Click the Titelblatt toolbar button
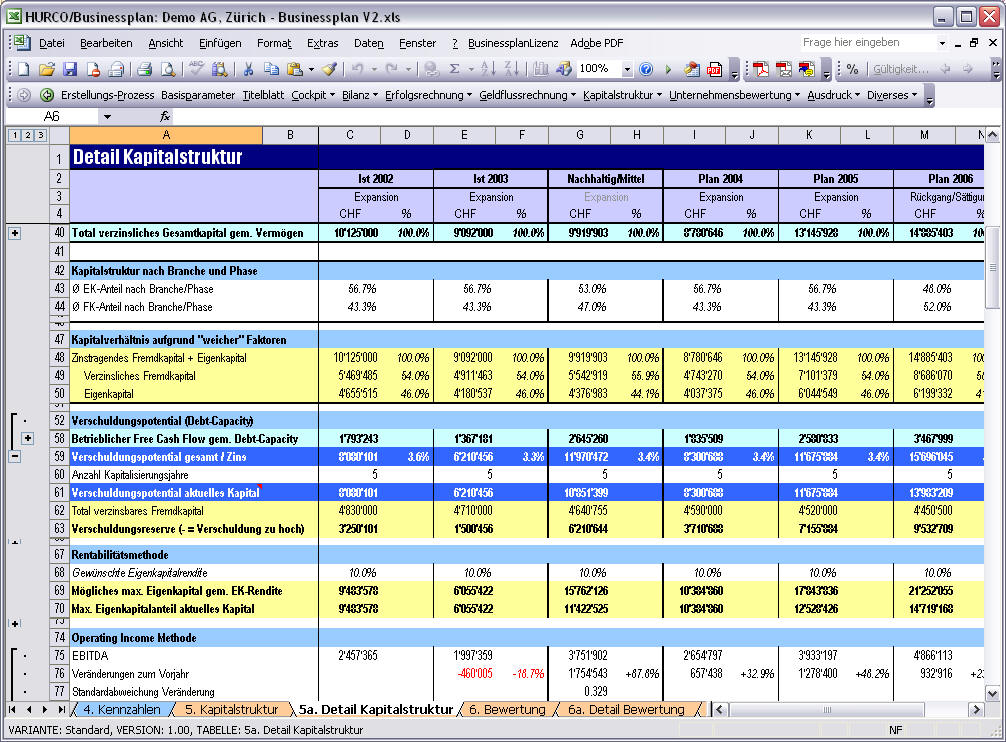Viewport: 1006px width, 742px height. click(x=263, y=96)
